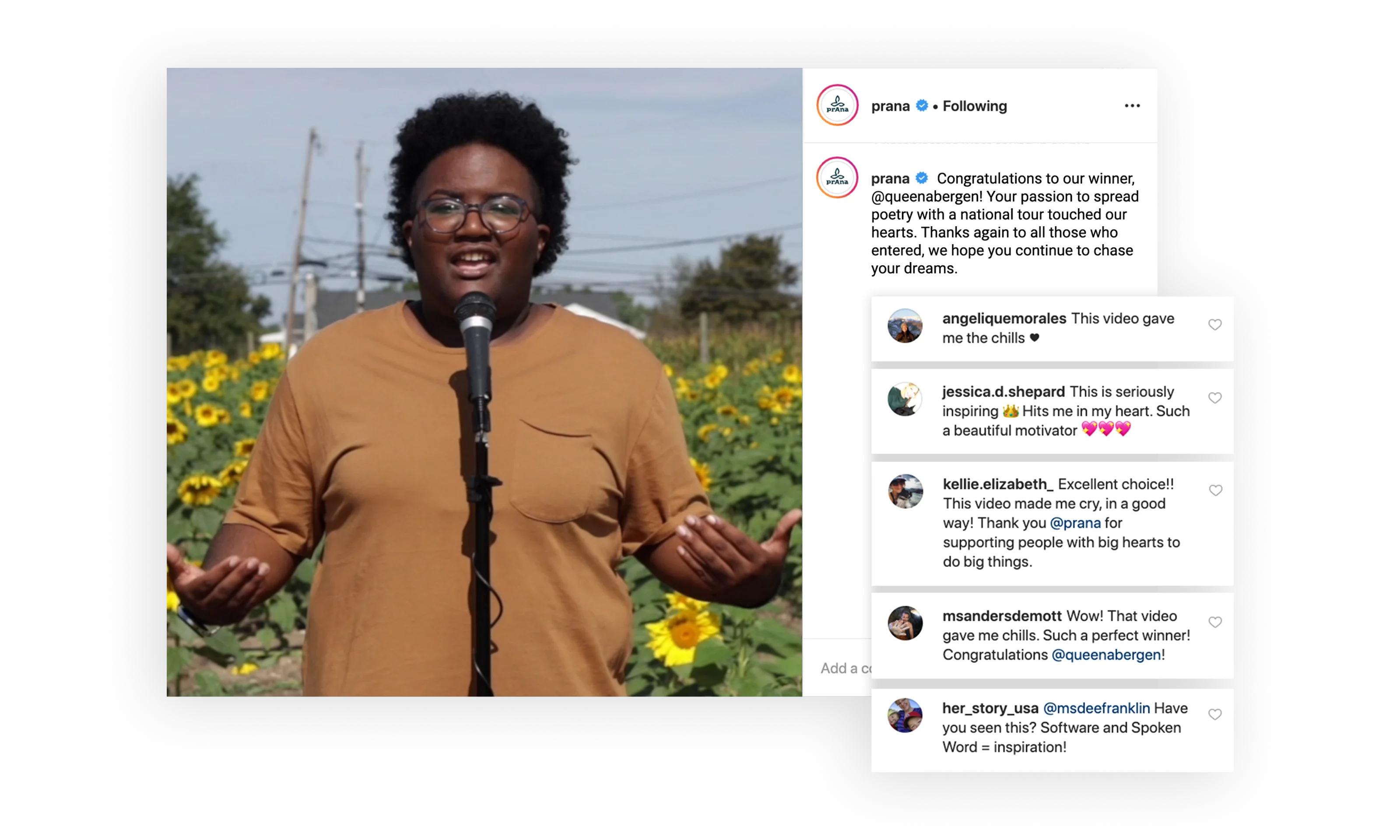Like jessica.d.shepard's comment with the heart icon
The image size is (1400, 840).
[1214, 398]
